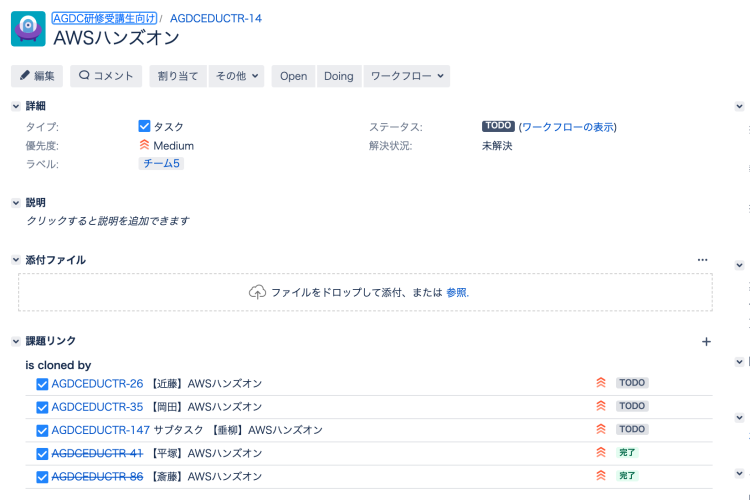
Task: Click the 編集 edit button
Action: coord(37,76)
